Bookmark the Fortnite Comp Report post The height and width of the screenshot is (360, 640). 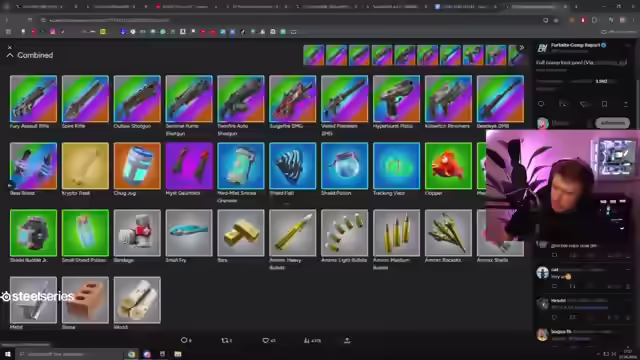(x=604, y=104)
